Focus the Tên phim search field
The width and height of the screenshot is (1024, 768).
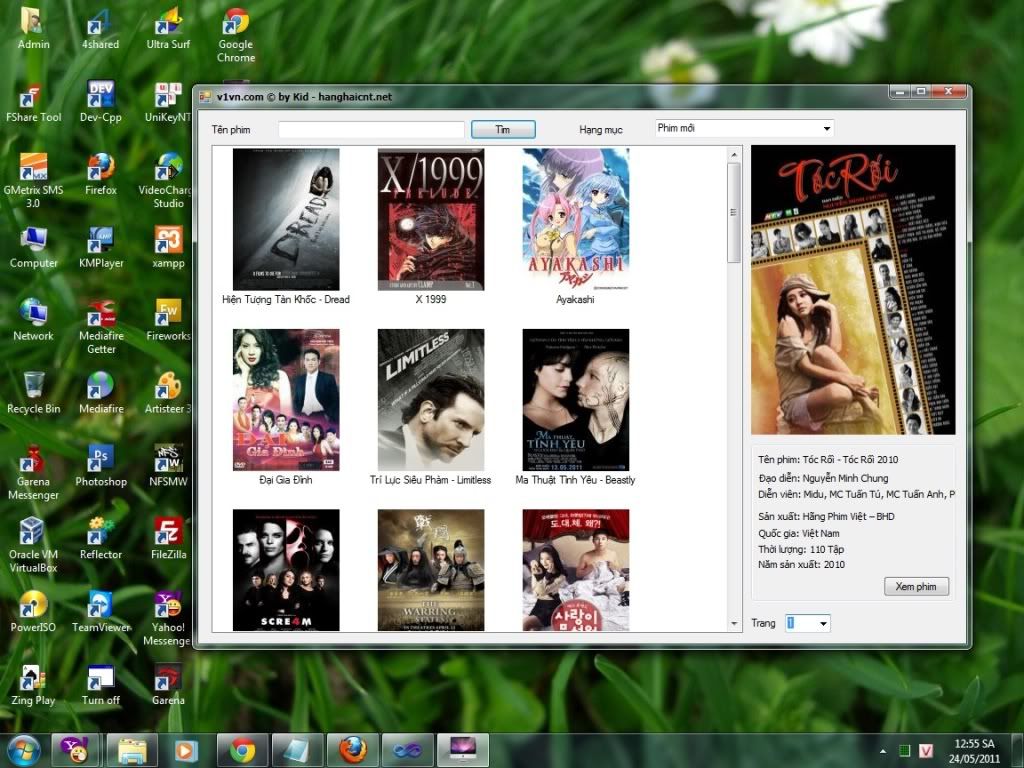(372, 129)
